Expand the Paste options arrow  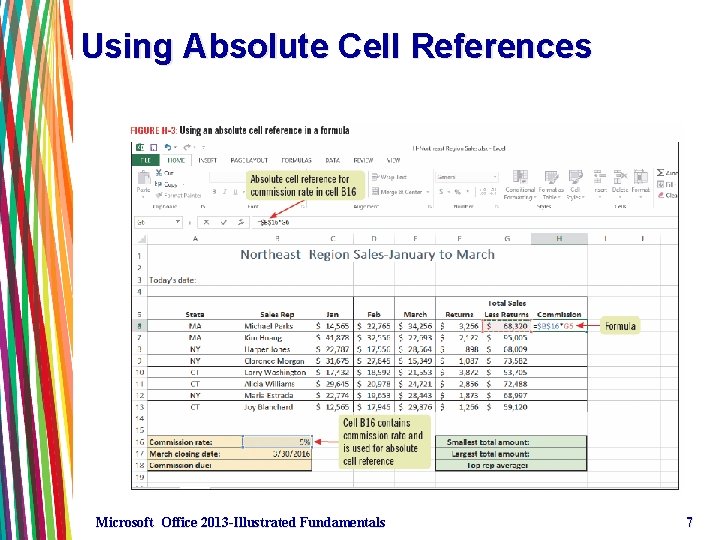point(143,197)
